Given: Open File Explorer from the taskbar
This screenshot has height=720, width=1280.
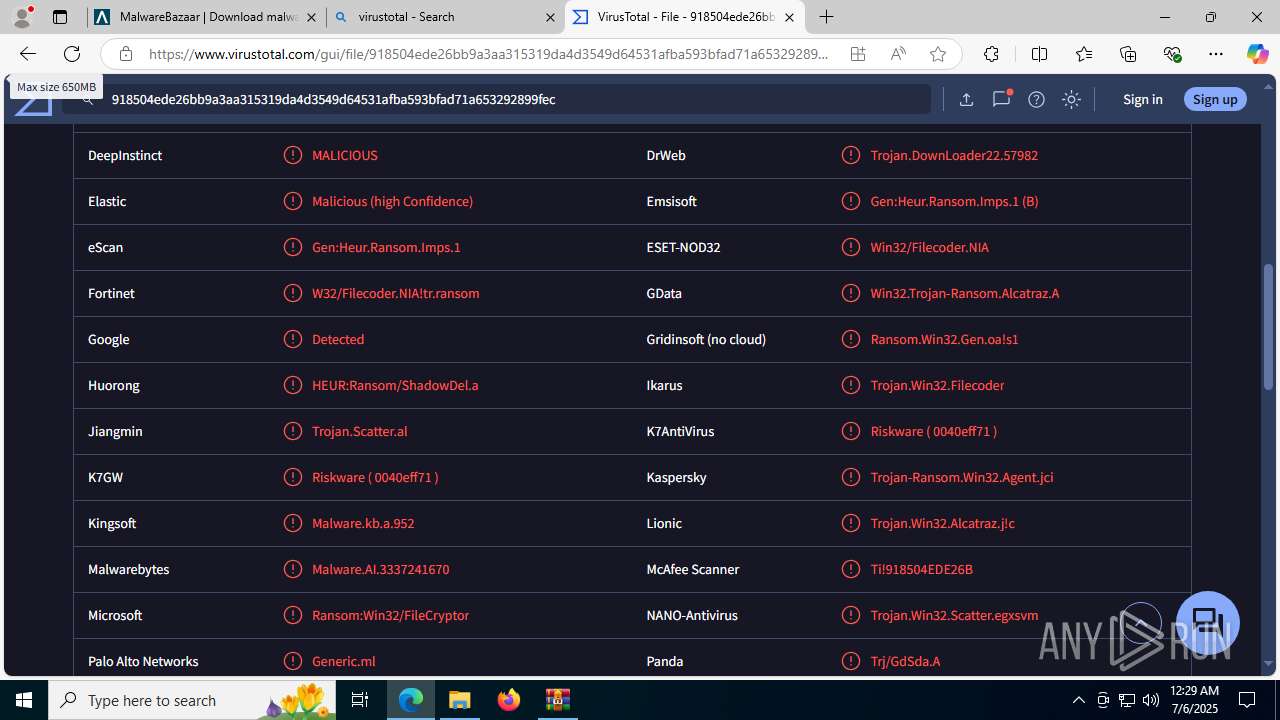Looking at the screenshot, I should click(x=460, y=700).
